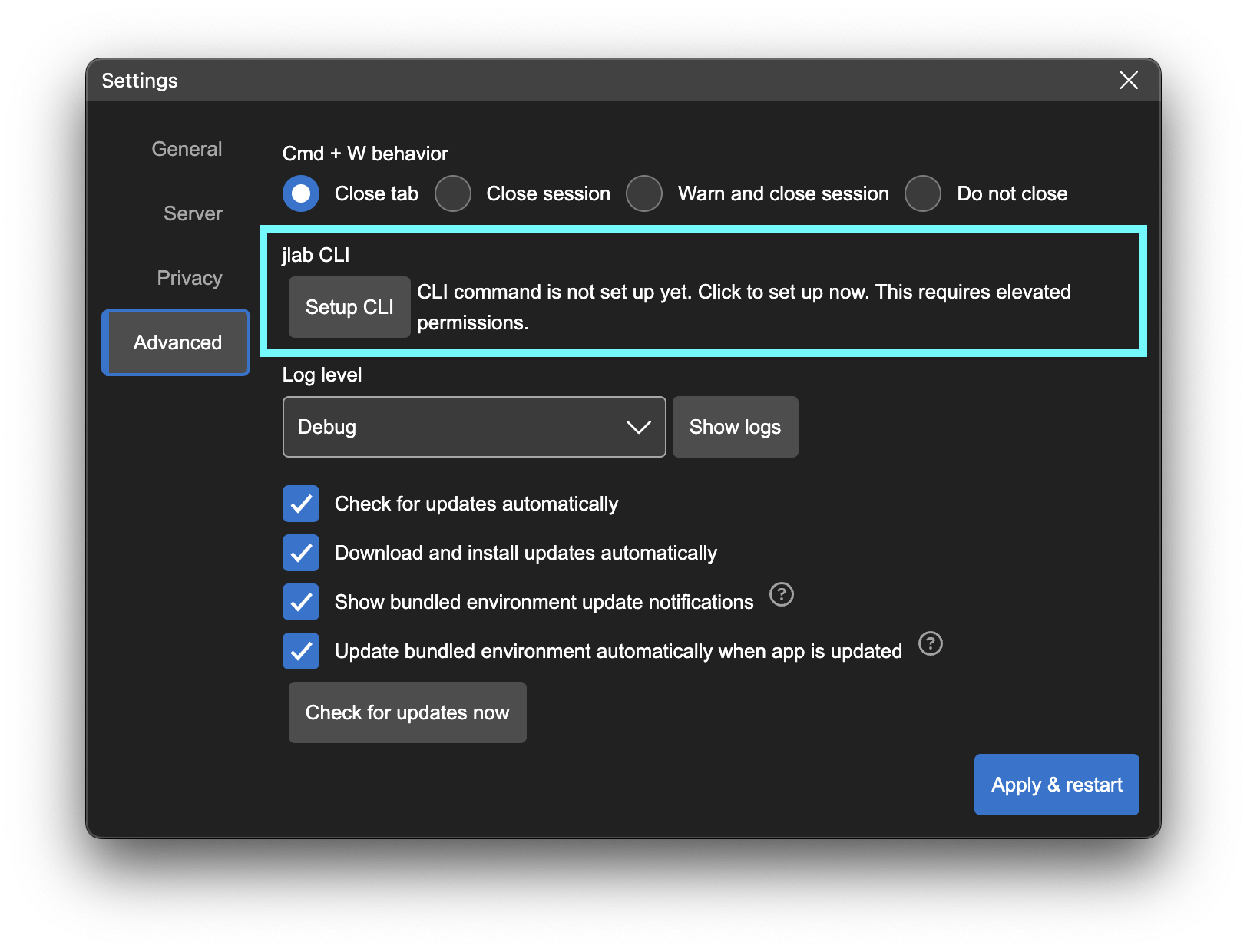The width and height of the screenshot is (1247, 952).
Task: Click the Setup CLI button
Action: click(349, 307)
